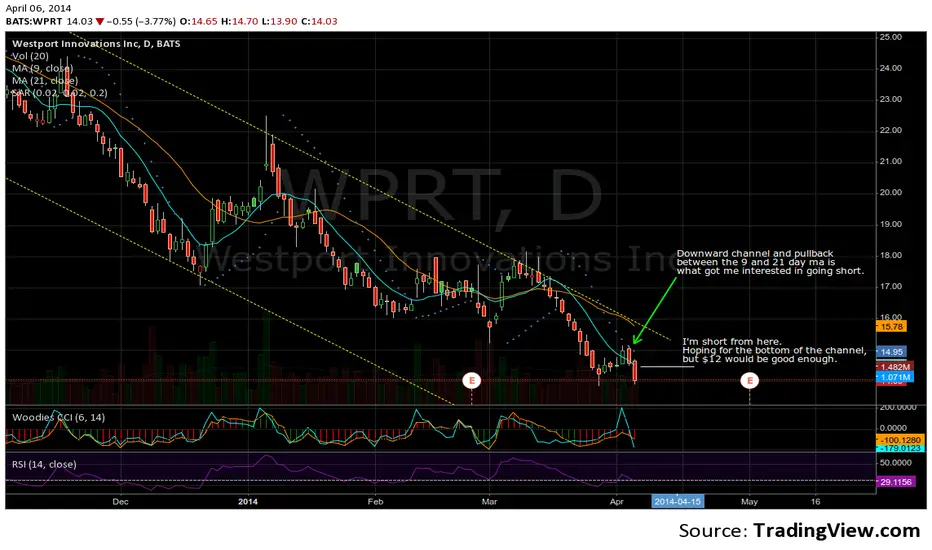
Task: Click the BATS:WPRT ticker symbol in header
Action: tap(34, 21)
